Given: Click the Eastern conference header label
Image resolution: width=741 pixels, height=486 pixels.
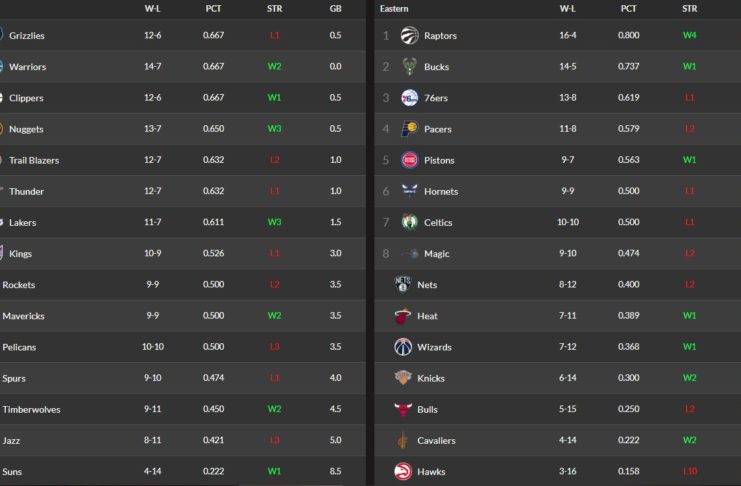Looking at the screenshot, I should click(394, 8).
